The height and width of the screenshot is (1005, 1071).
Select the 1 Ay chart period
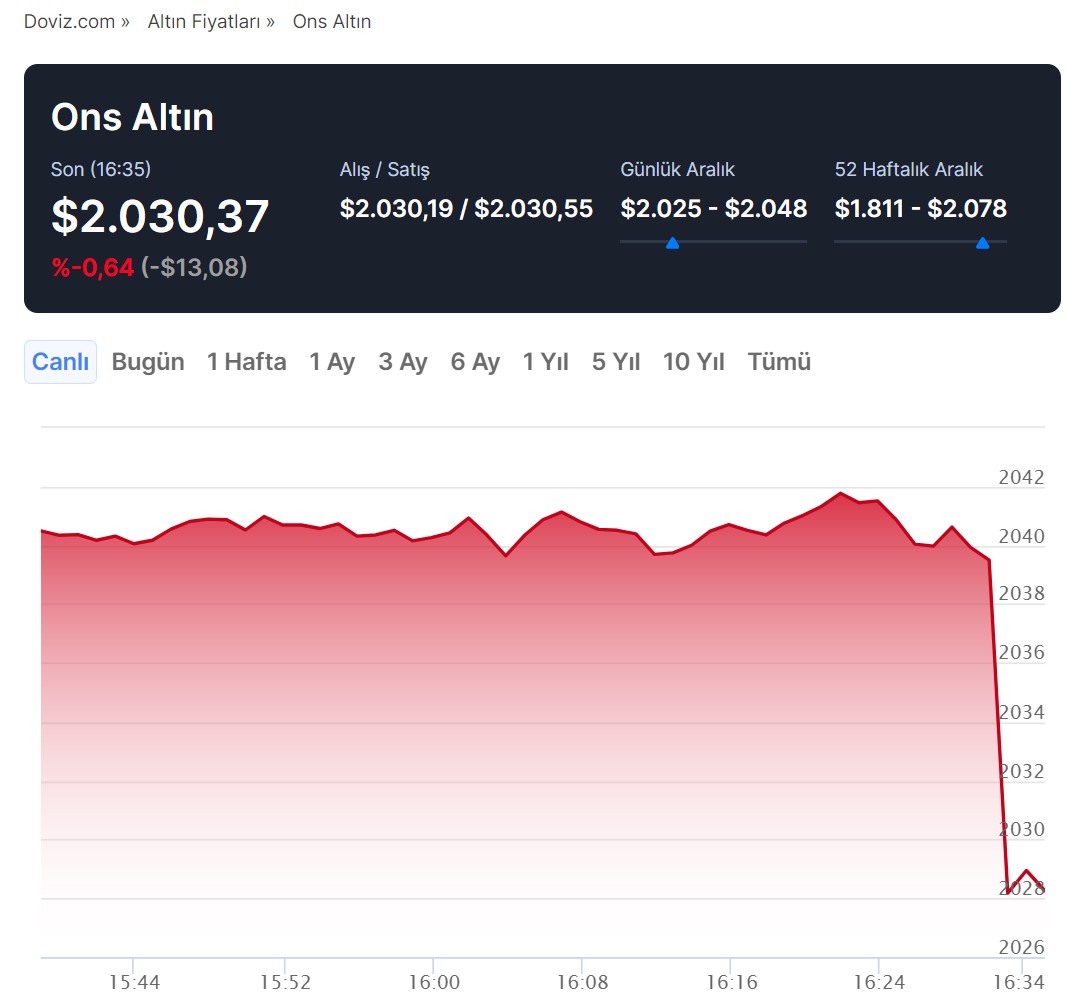point(332,362)
